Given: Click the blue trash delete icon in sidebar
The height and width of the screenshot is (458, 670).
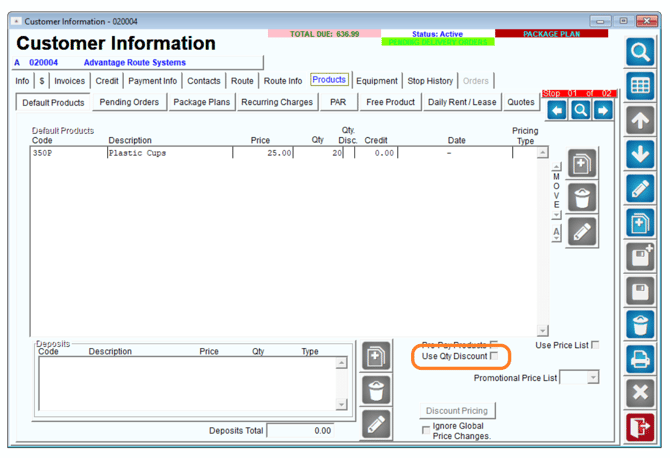Looking at the screenshot, I should point(640,325).
